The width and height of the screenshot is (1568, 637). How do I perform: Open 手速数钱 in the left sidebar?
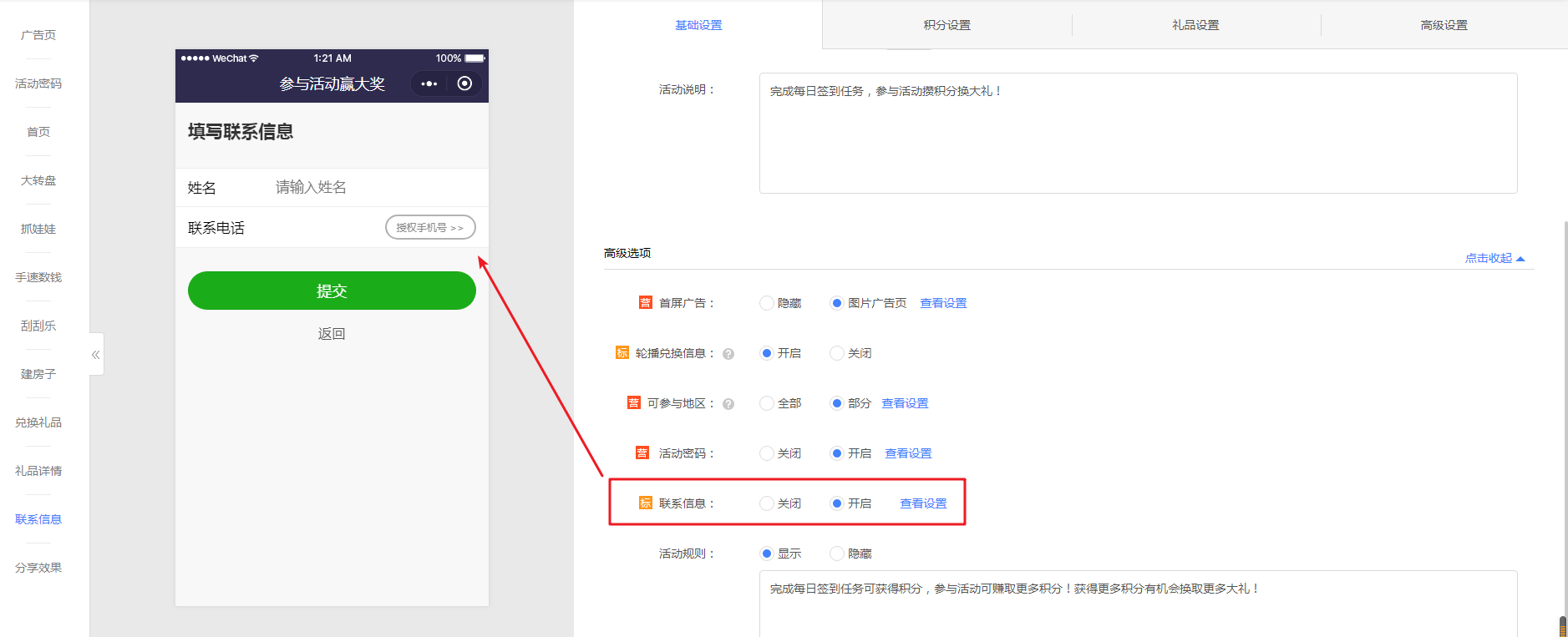(38, 277)
